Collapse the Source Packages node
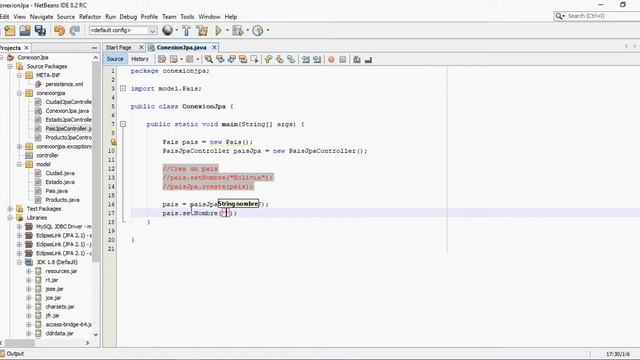The height and width of the screenshot is (360, 640). click(10, 66)
